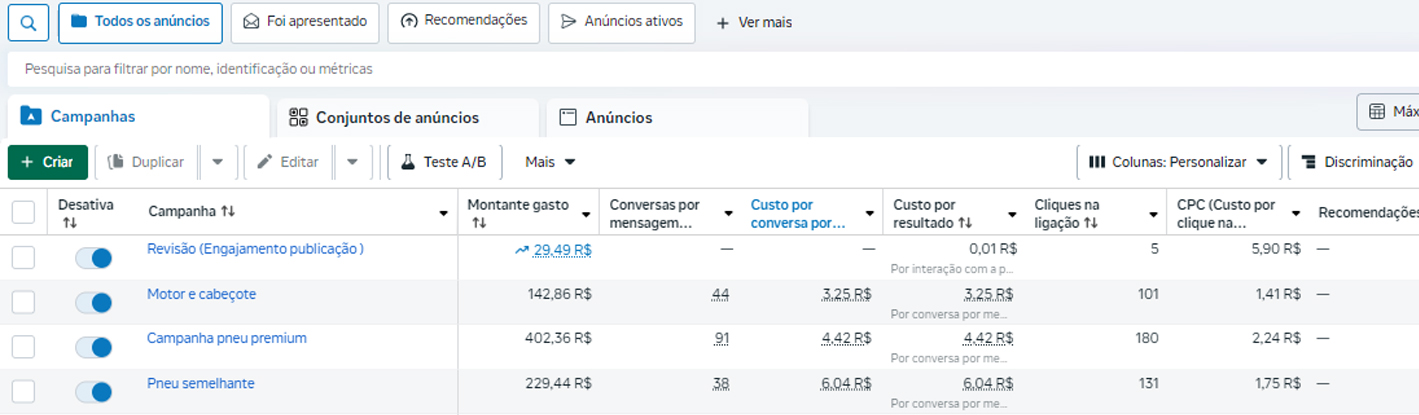Tick the select-all campaigns checkbox
The width and height of the screenshot is (1419, 415).
(23, 212)
